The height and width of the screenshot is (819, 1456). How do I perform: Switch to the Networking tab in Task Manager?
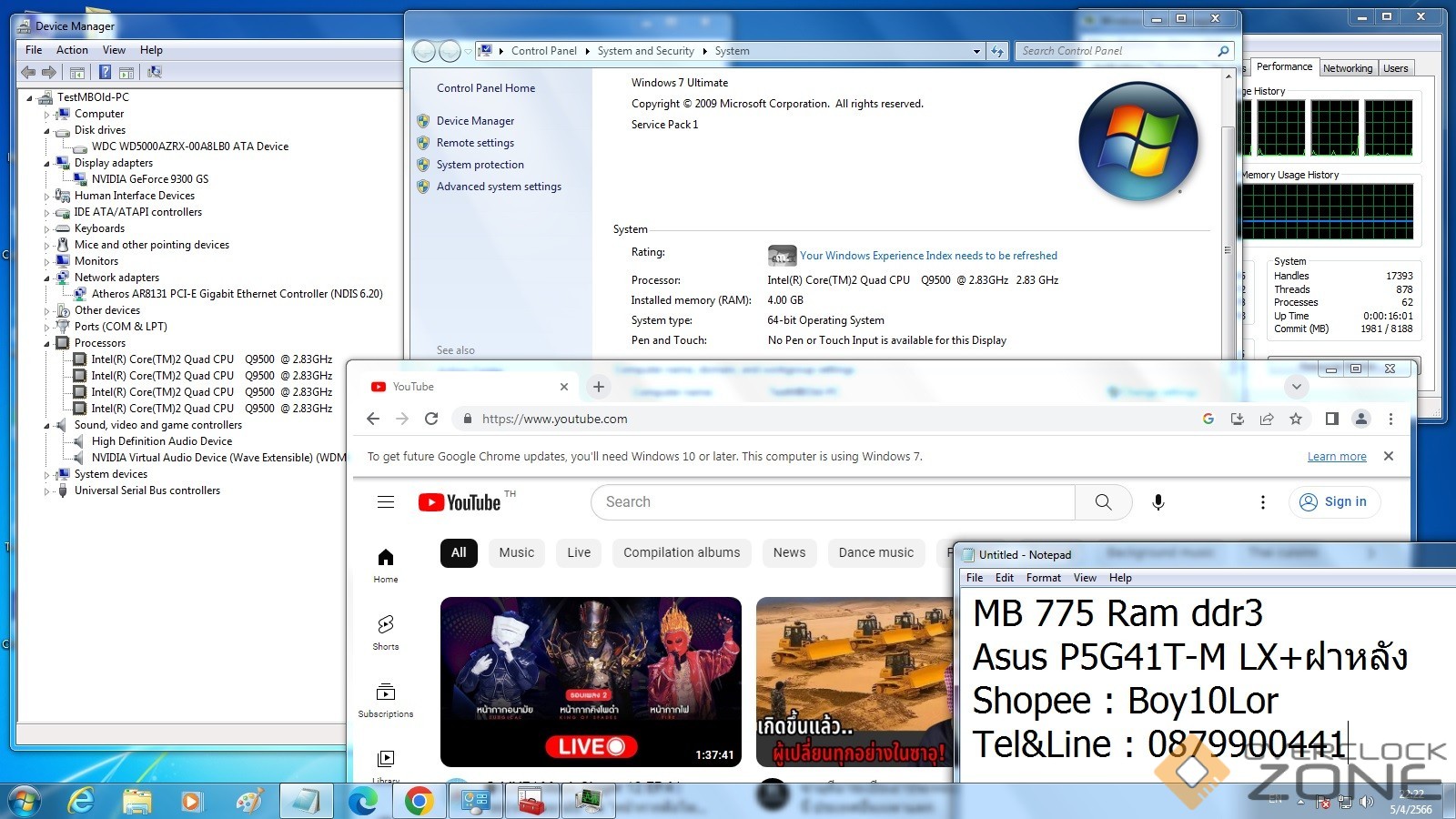[x=1347, y=68]
